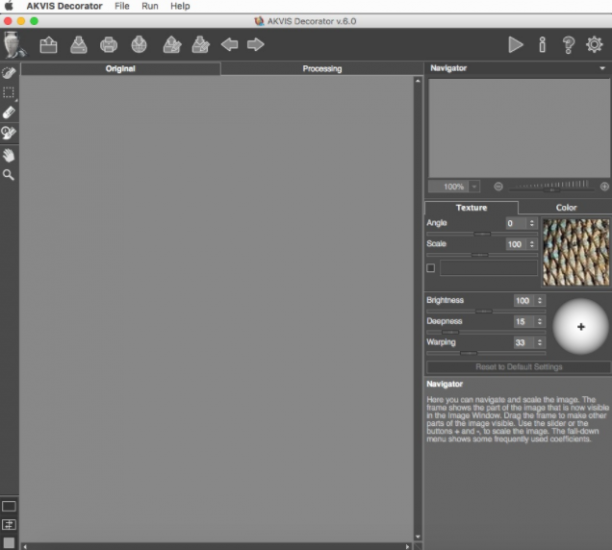The height and width of the screenshot is (550, 612).
Task: Click the gray background color square
Action: (x=9, y=543)
